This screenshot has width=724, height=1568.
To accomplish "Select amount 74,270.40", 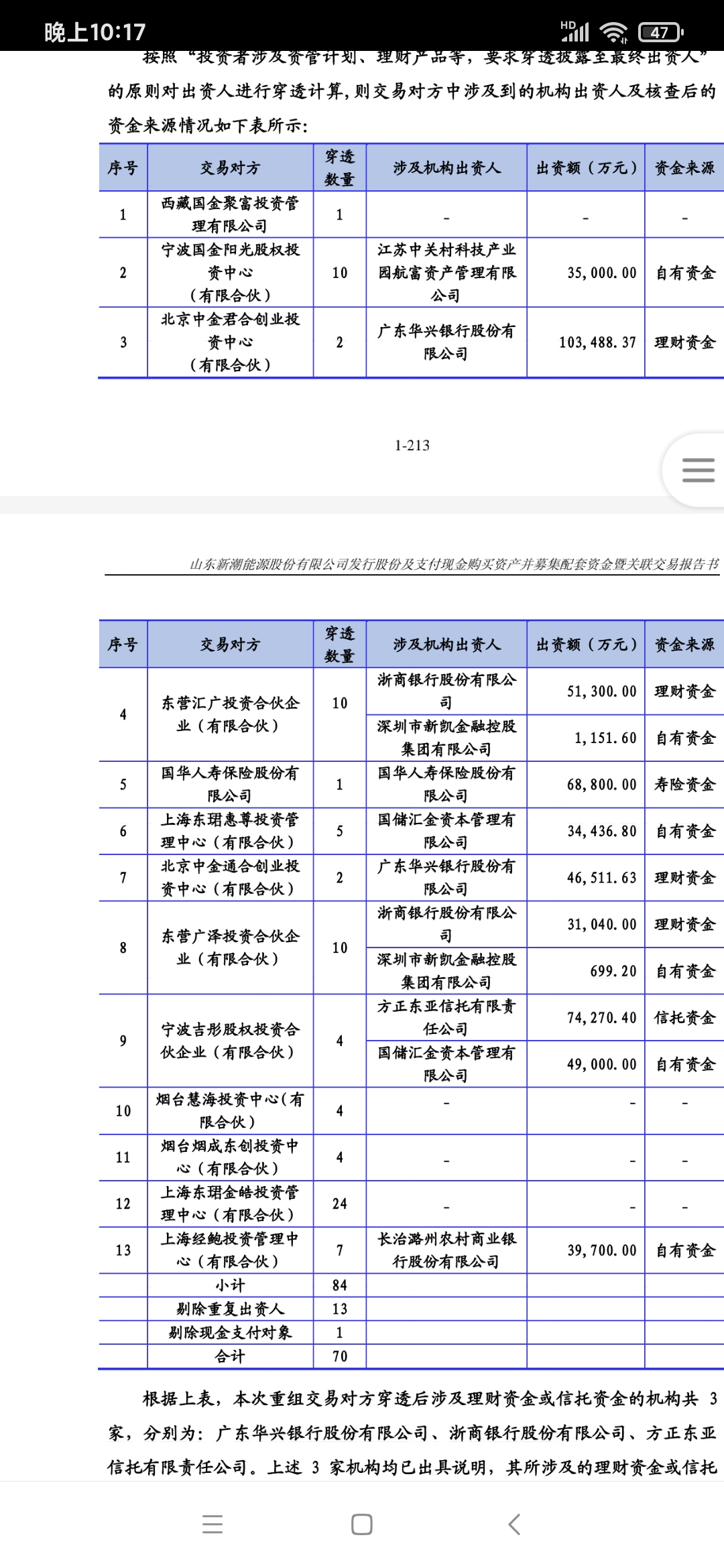I will pyautogui.click(x=602, y=1018).
